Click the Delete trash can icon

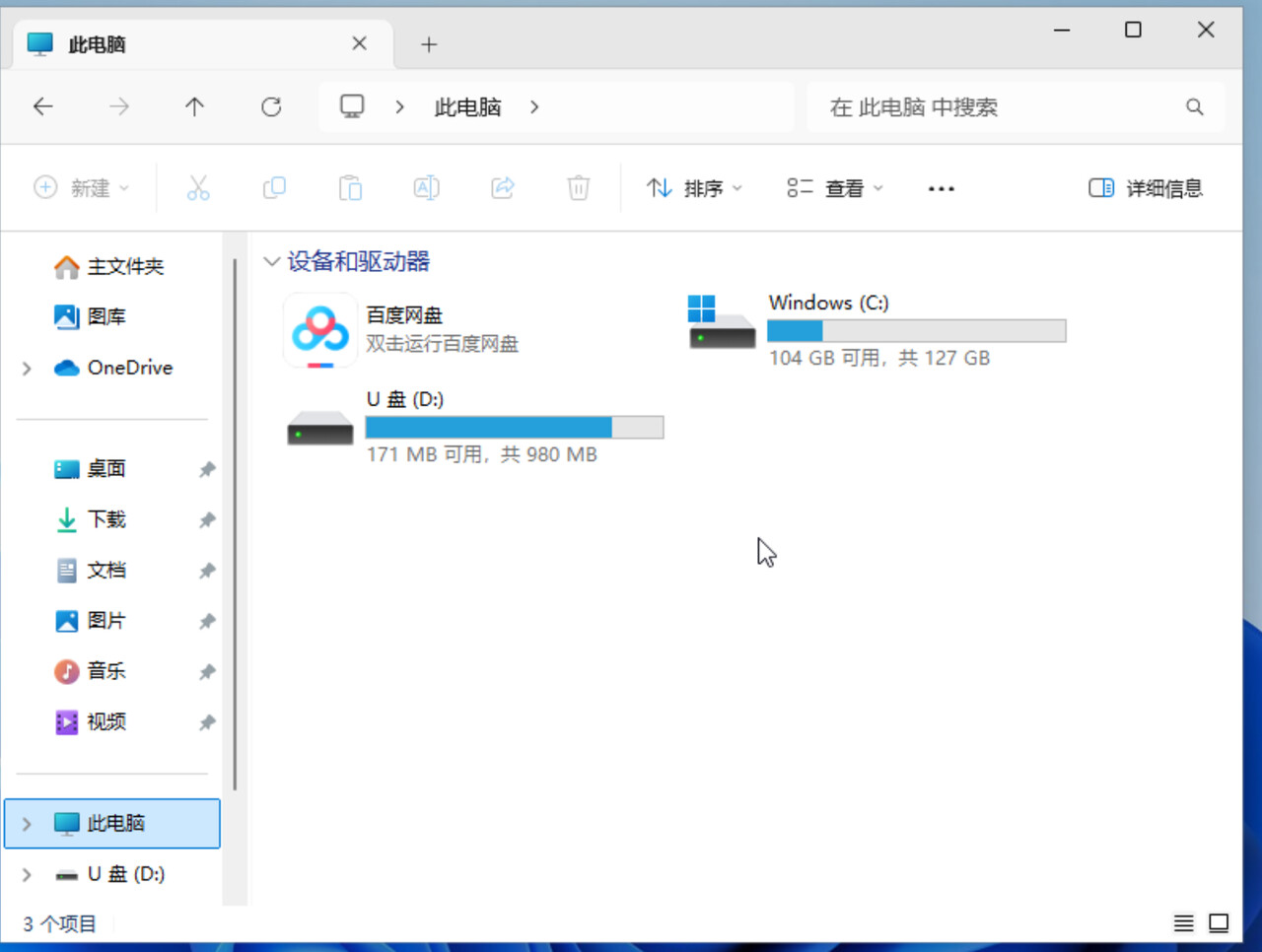click(x=579, y=187)
